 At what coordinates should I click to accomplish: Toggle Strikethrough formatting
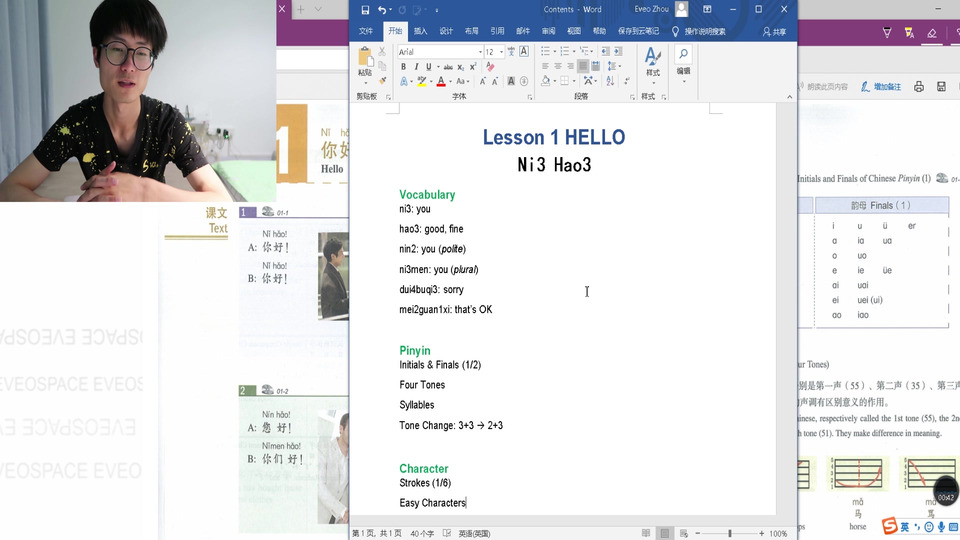[448, 67]
